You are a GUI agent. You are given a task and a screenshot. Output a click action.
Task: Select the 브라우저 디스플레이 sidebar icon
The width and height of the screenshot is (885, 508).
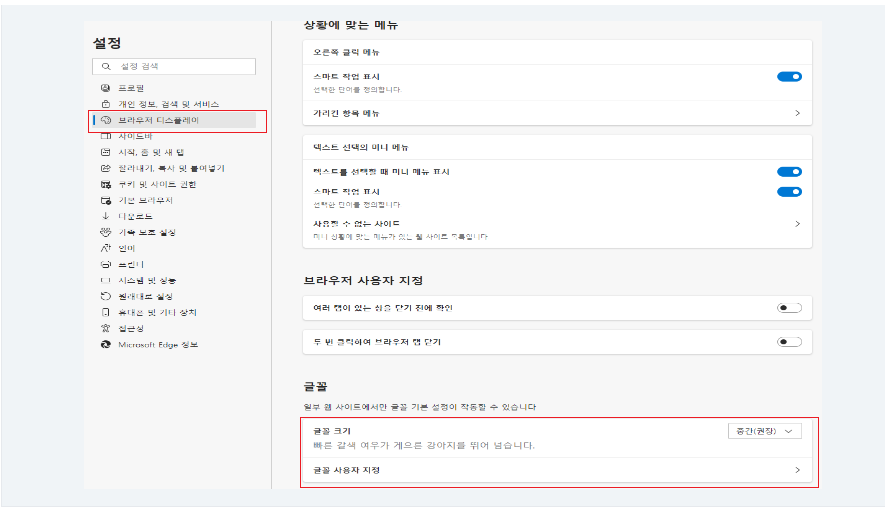(105, 120)
